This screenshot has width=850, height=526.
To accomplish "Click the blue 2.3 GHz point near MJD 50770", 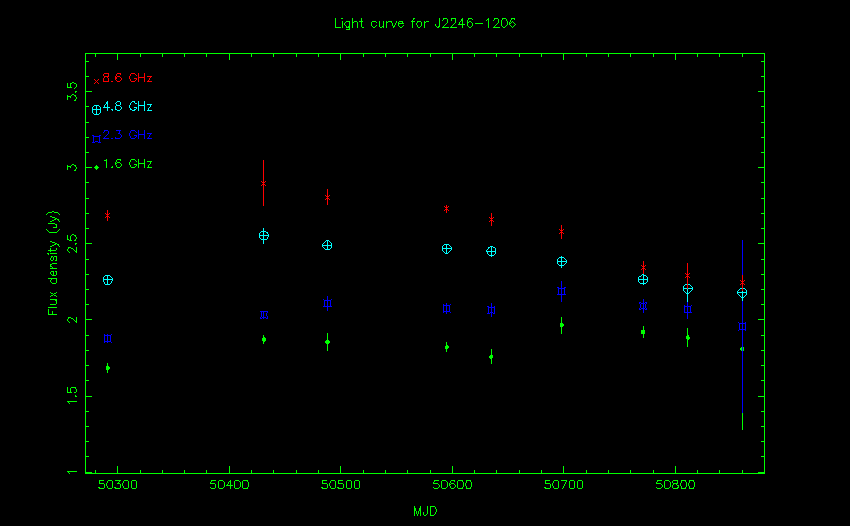I will click(643, 306).
